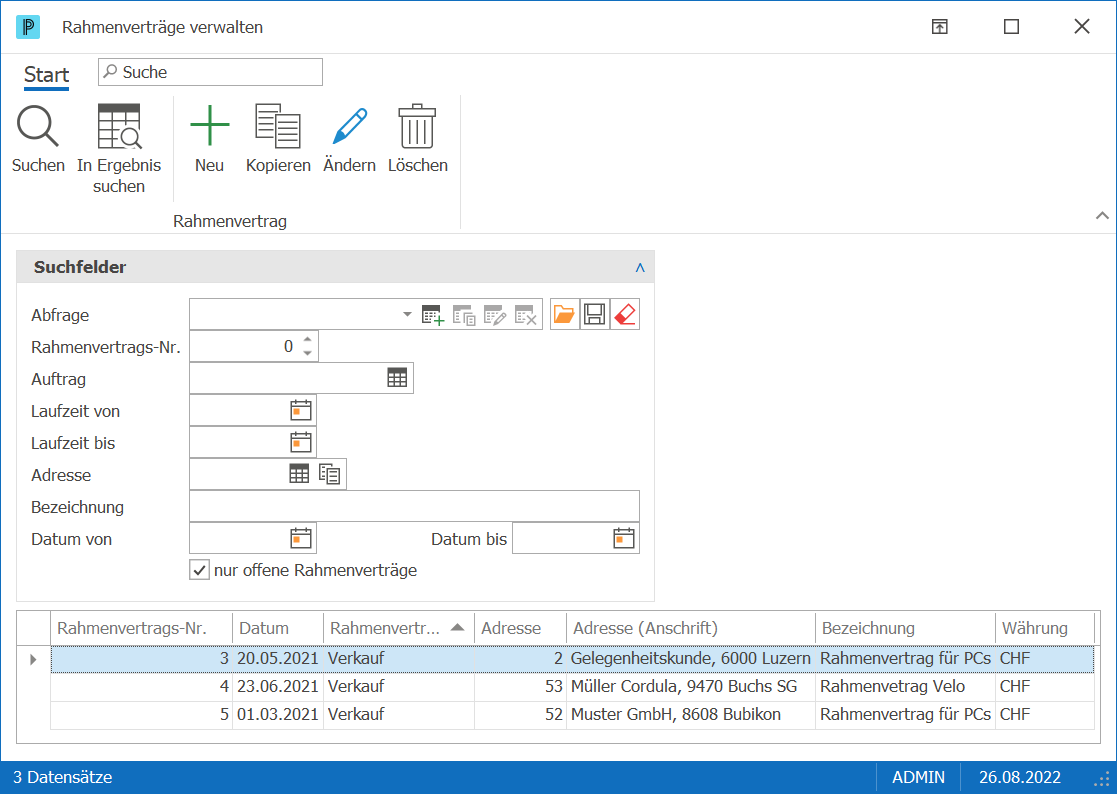
Task: Open the Datum von calendar
Action: pos(301,538)
